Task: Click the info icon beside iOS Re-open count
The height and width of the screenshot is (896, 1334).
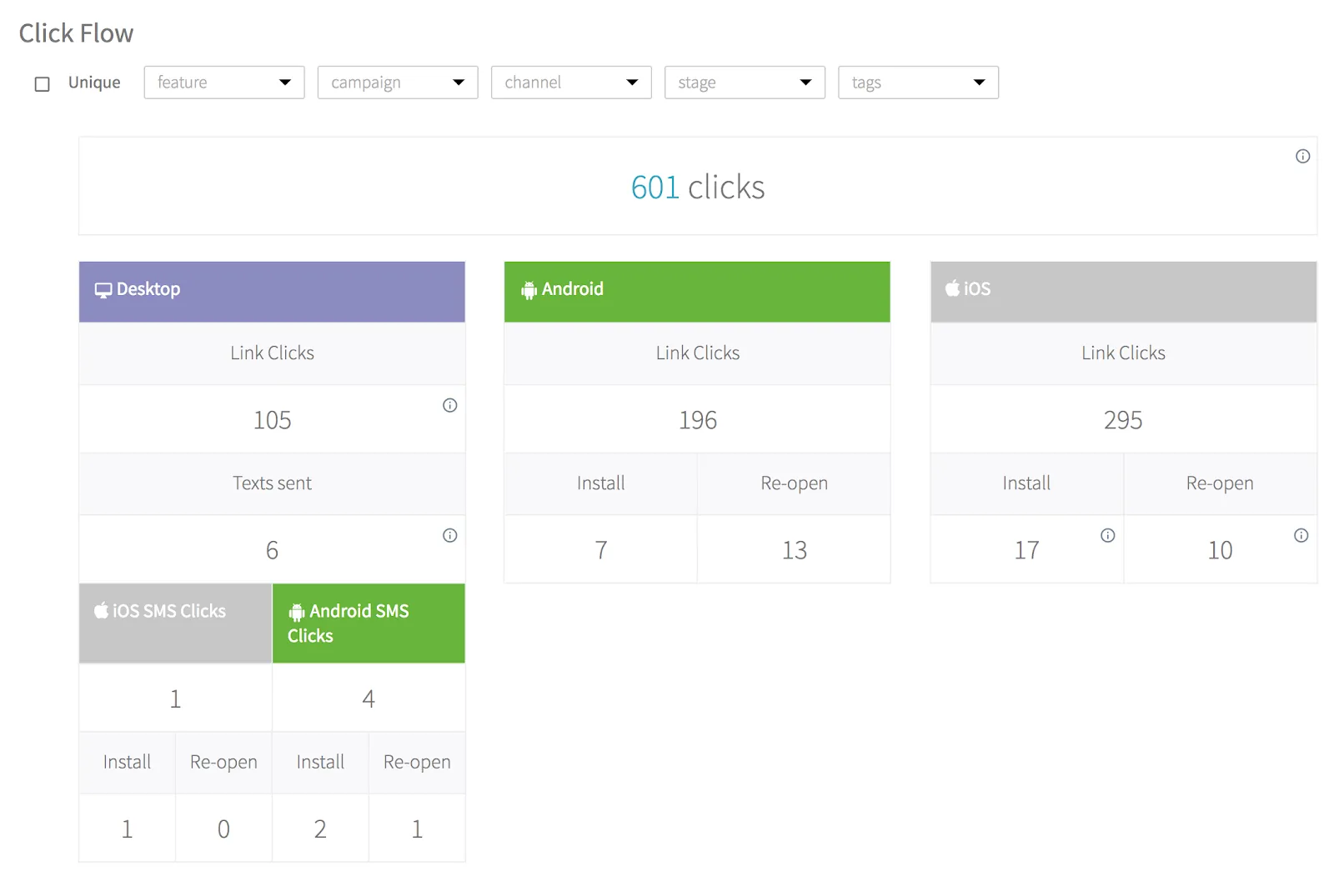Action: [1301, 536]
